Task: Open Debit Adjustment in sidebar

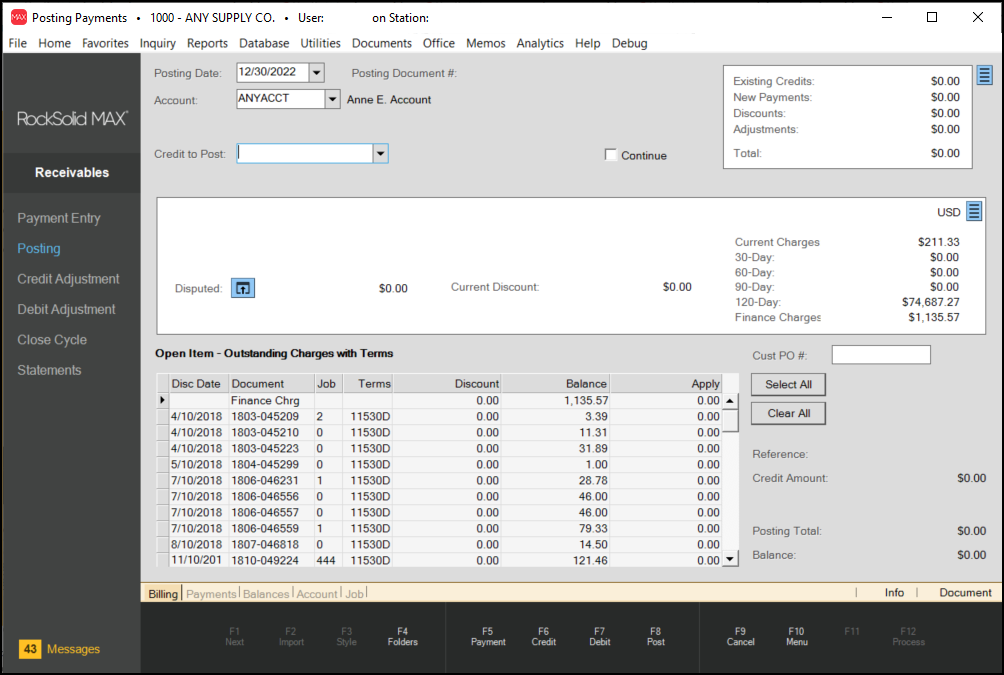Action: pos(66,309)
